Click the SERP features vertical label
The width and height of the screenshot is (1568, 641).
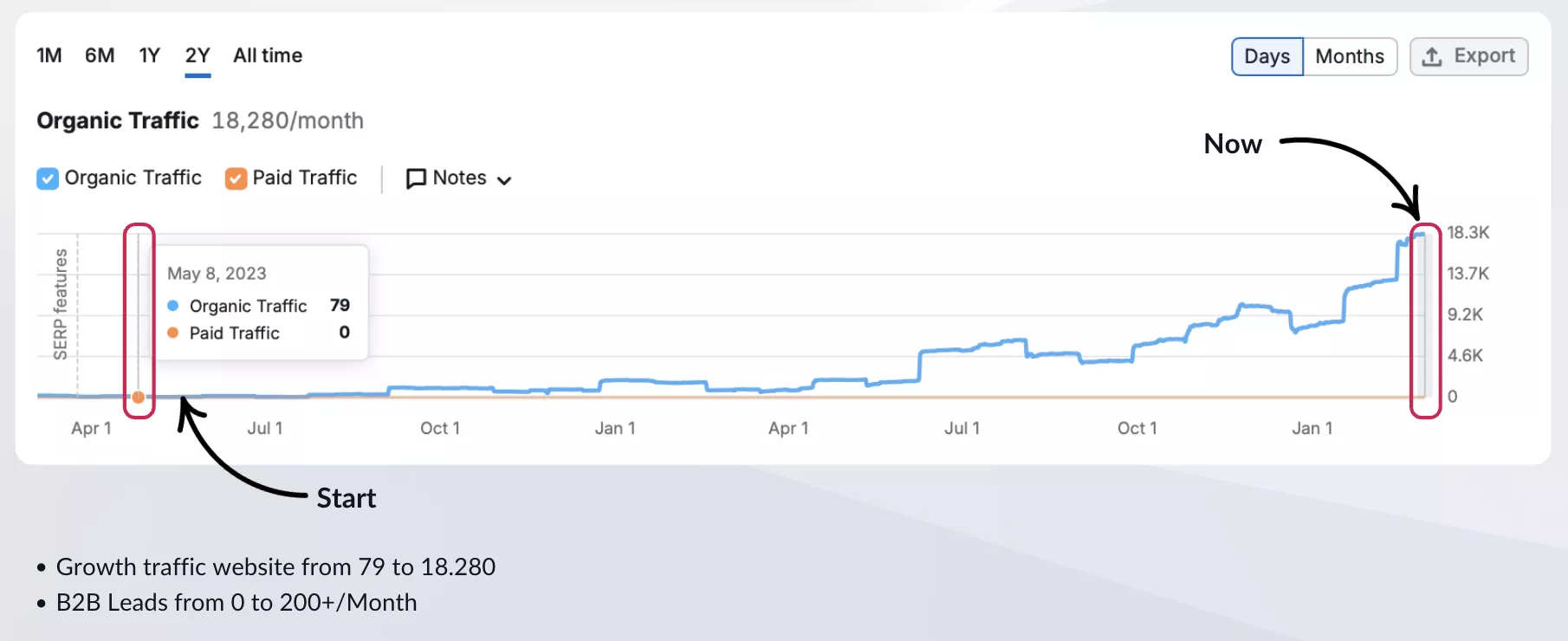[60, 304]
